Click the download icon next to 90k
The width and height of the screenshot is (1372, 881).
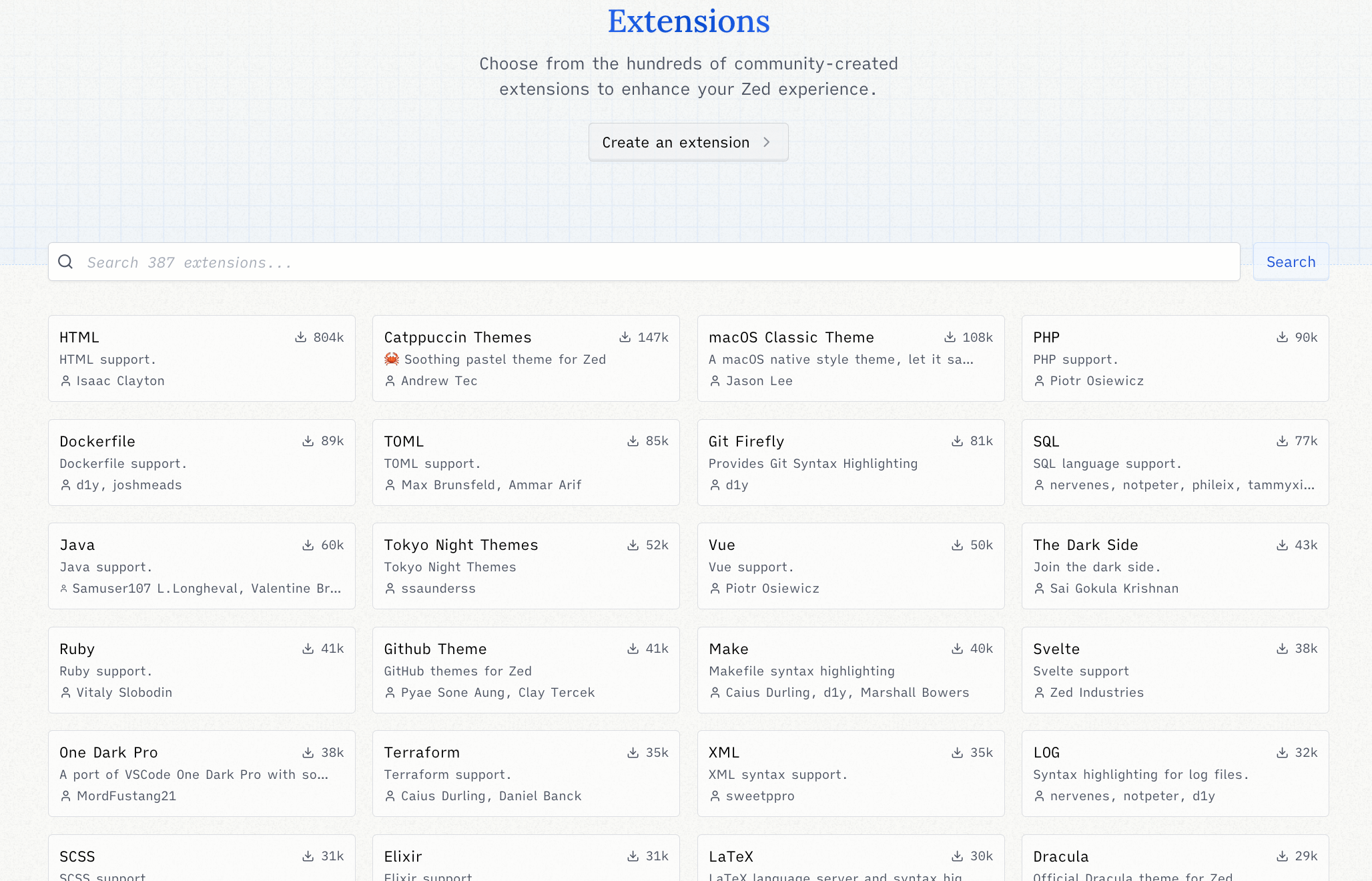[1283, 338]
